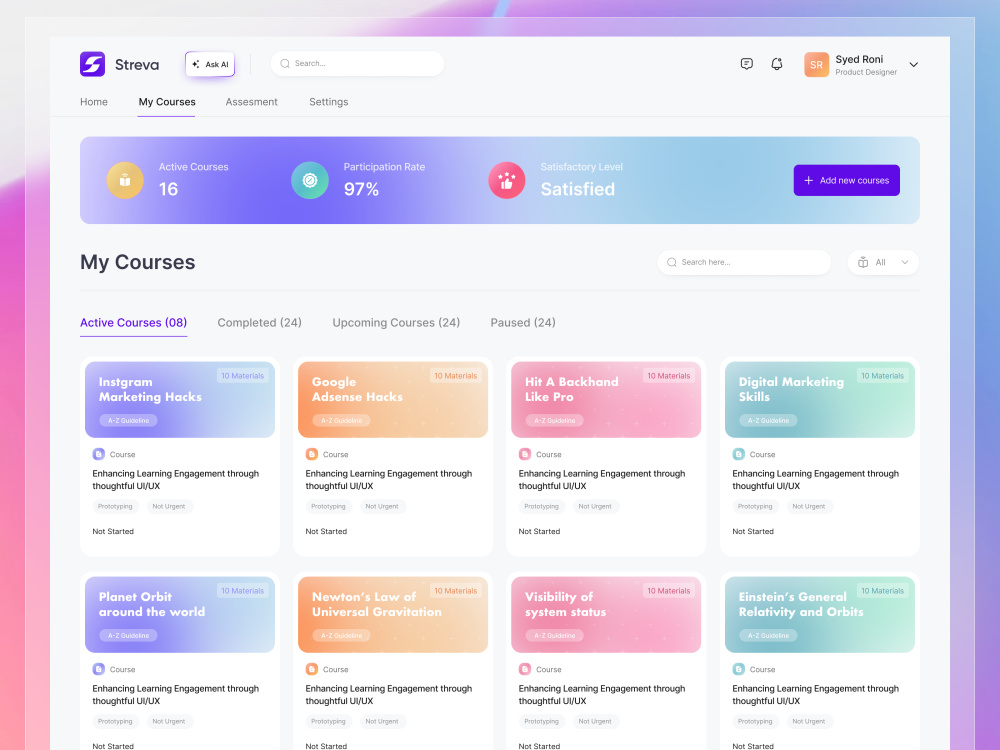Image resolution: width=1000 pixels, height=750 pixels.
Task: Click the Streva logo icon
Action: coord(92,64)
